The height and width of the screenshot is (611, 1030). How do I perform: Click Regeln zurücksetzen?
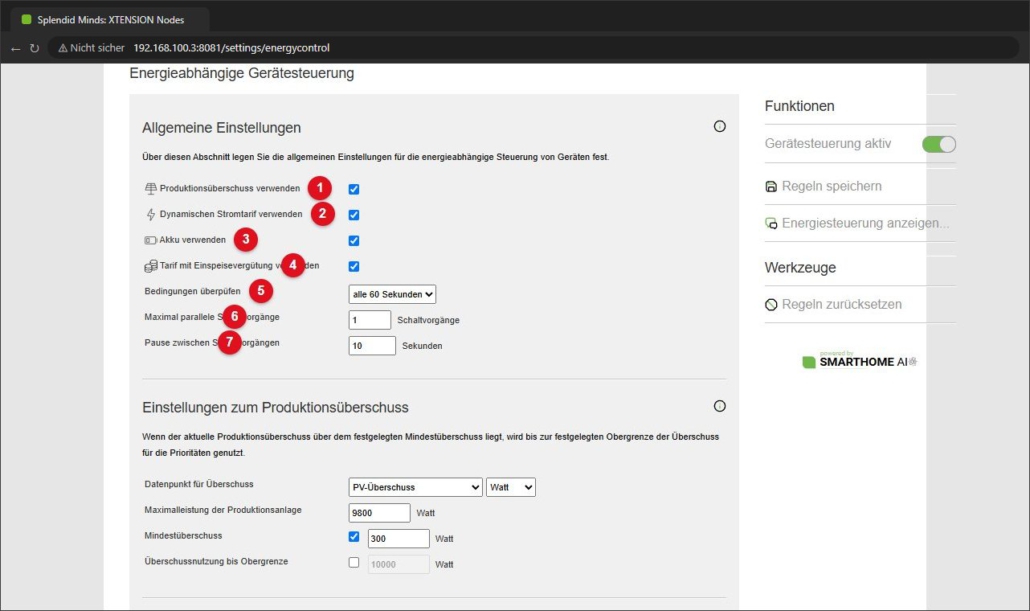[x=841, y=305]
